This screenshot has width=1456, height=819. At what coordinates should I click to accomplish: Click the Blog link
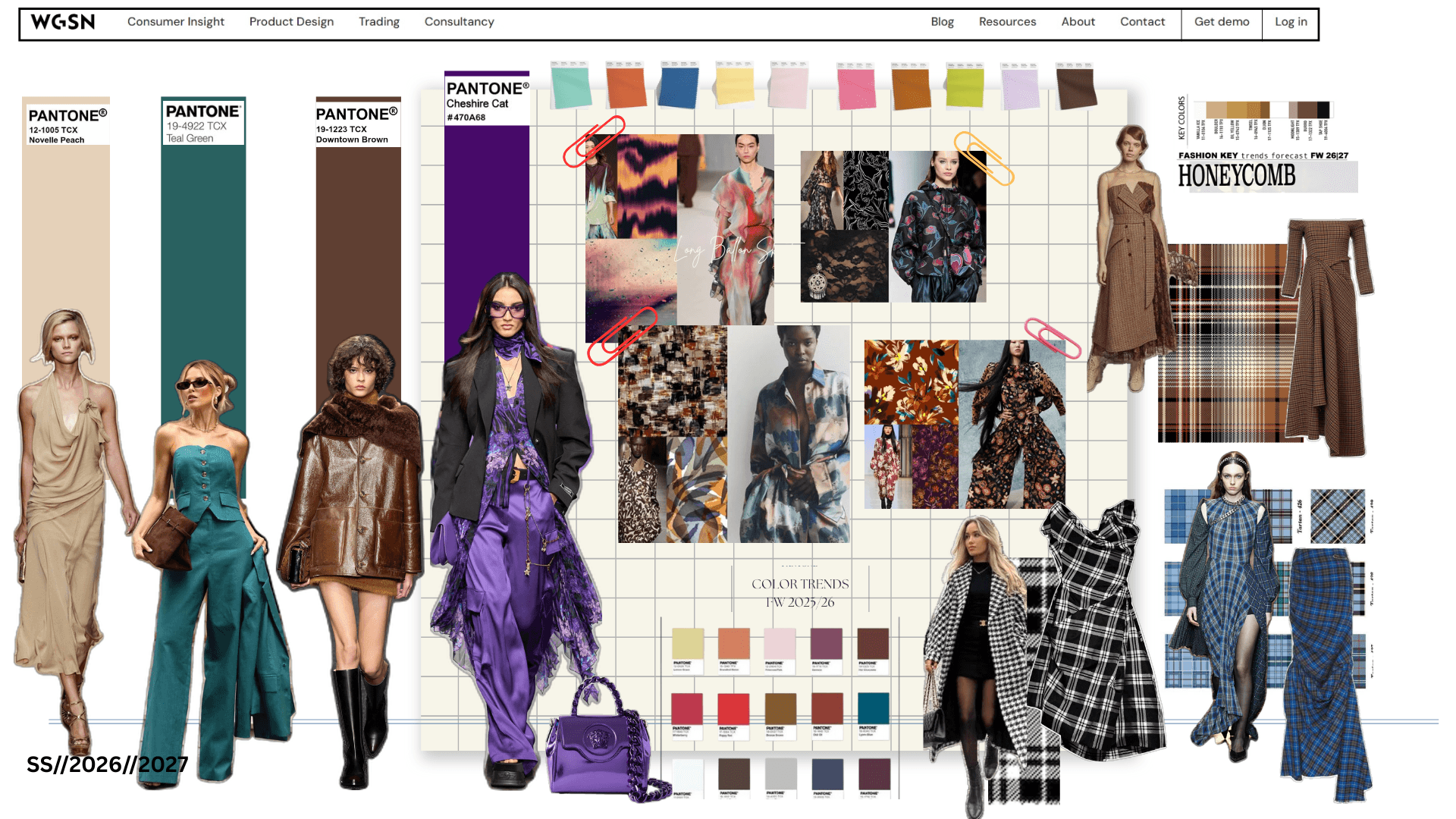(942, 22)
